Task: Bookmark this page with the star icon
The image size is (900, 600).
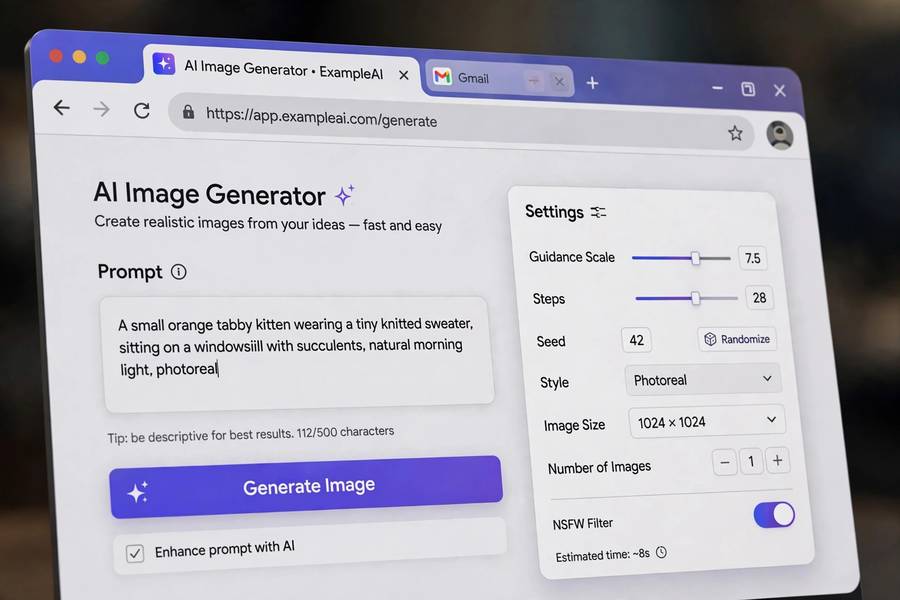Action: pyautogui.click(x=735, y=133)
